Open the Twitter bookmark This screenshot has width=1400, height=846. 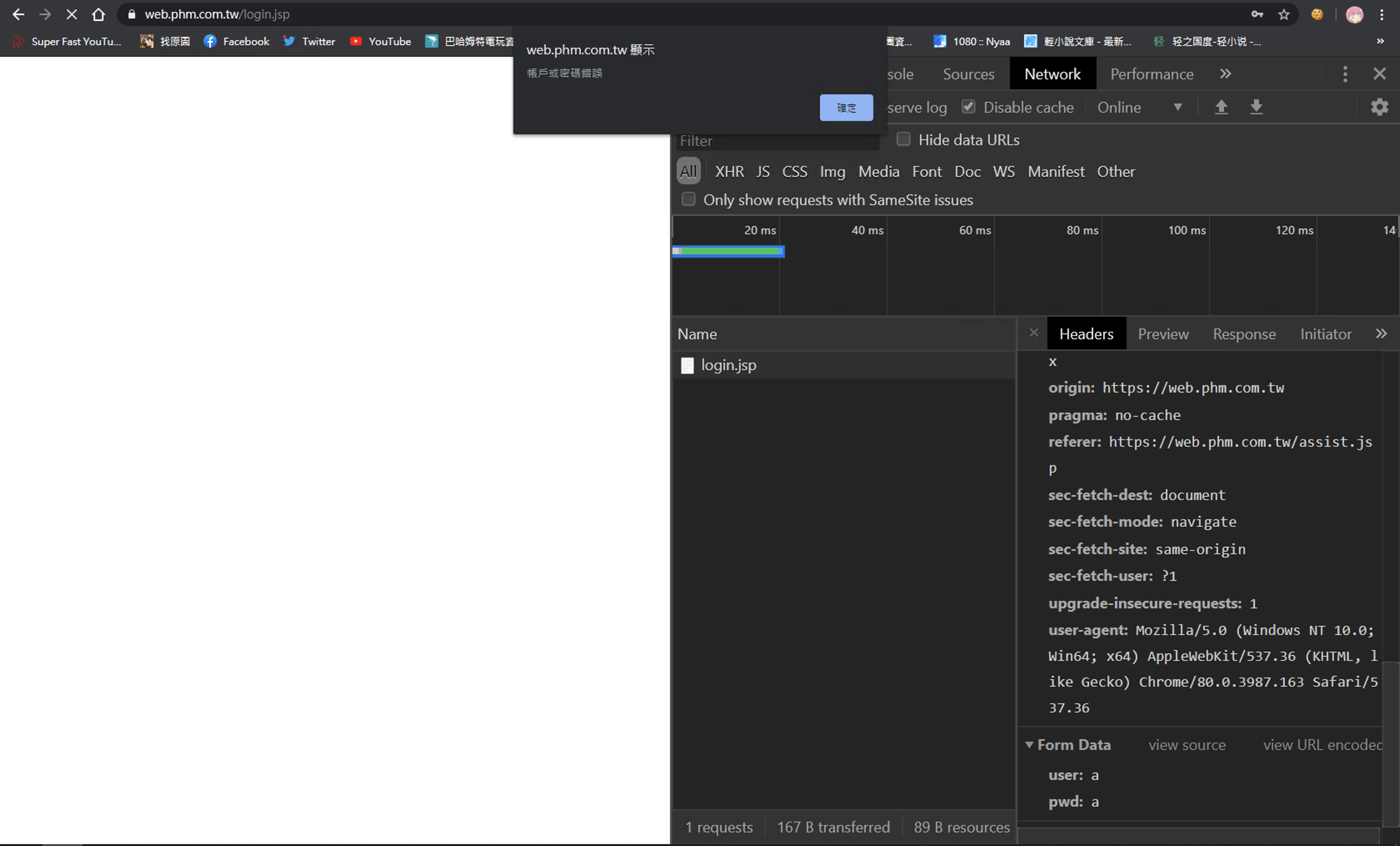309,42
